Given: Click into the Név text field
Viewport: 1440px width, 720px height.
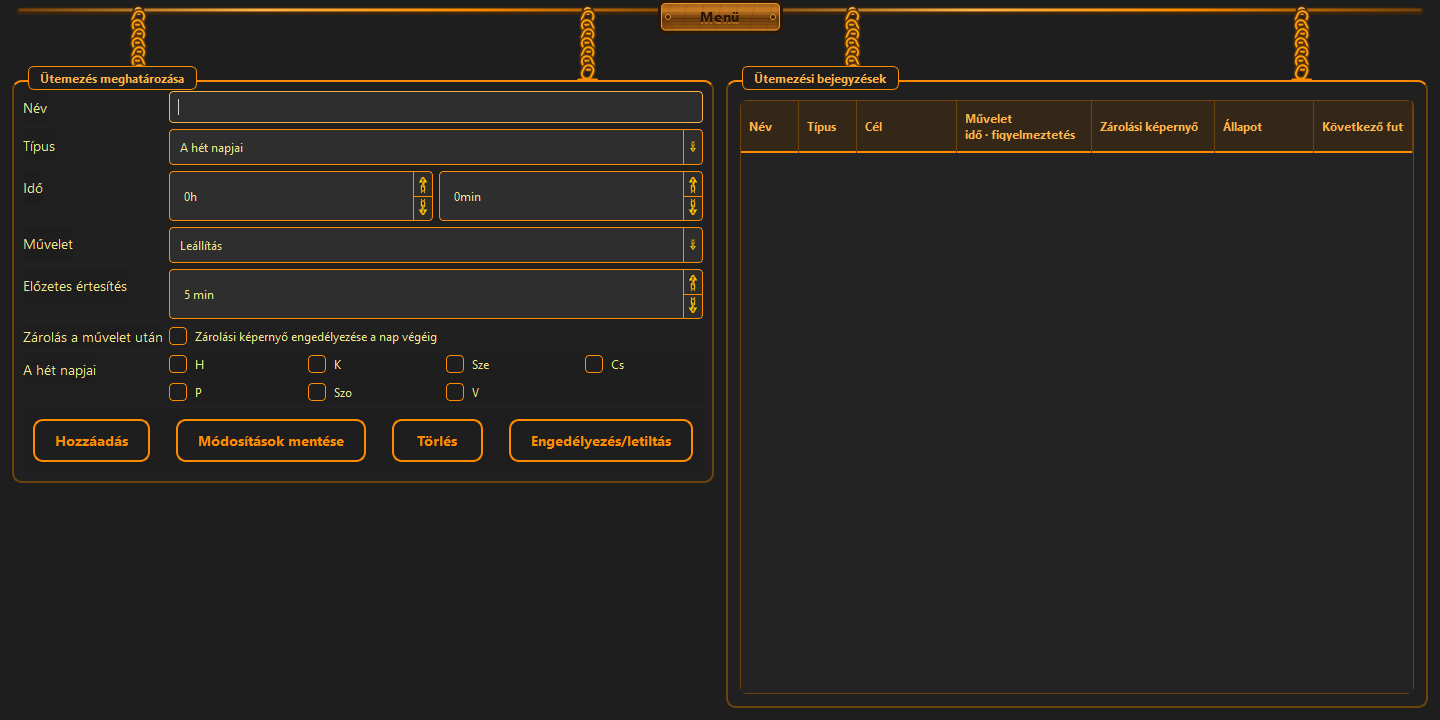Looking at the screenshot, I should 436,107.
